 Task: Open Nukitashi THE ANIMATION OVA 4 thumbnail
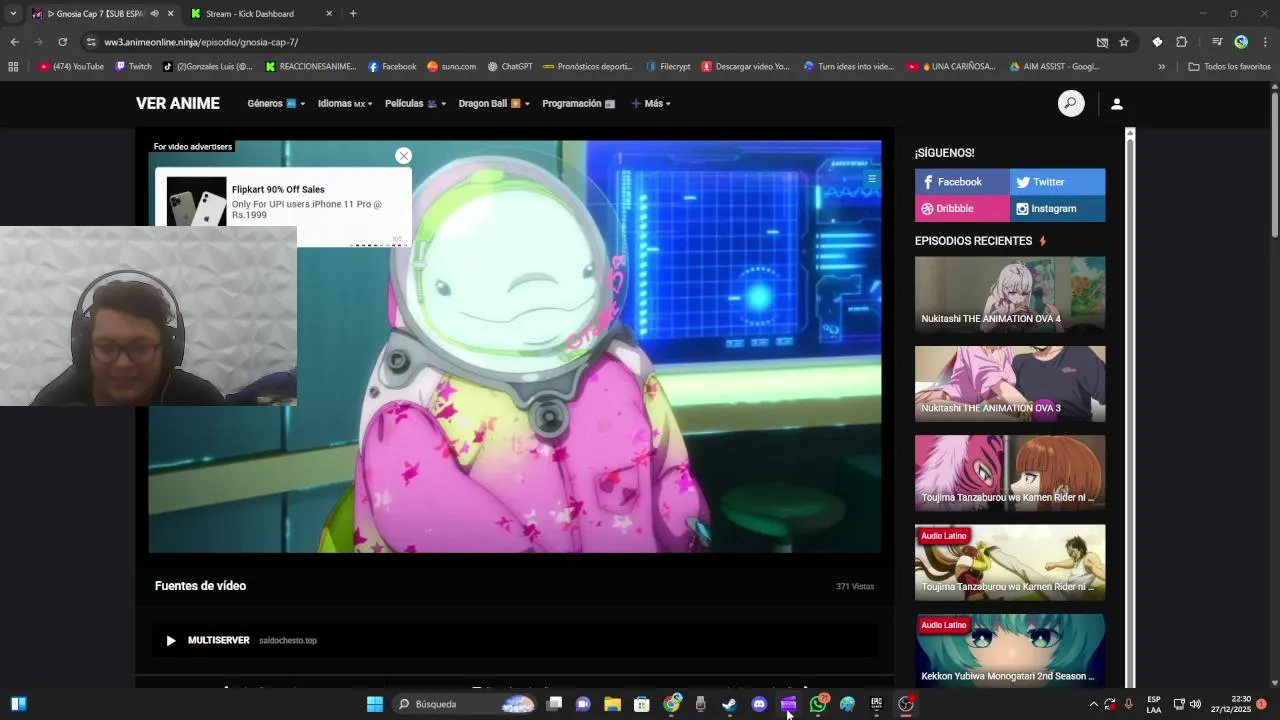1010,294
